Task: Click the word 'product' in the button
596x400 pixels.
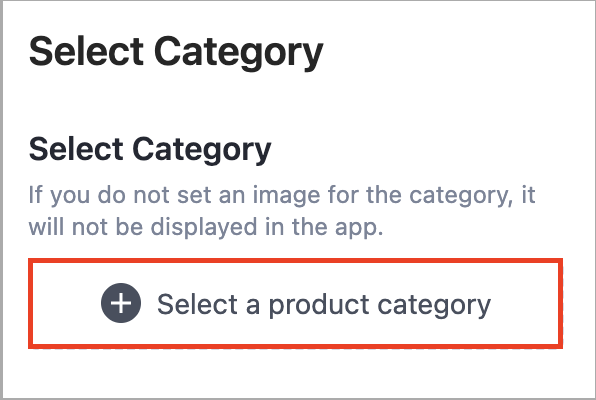Action: pos(319,305)
